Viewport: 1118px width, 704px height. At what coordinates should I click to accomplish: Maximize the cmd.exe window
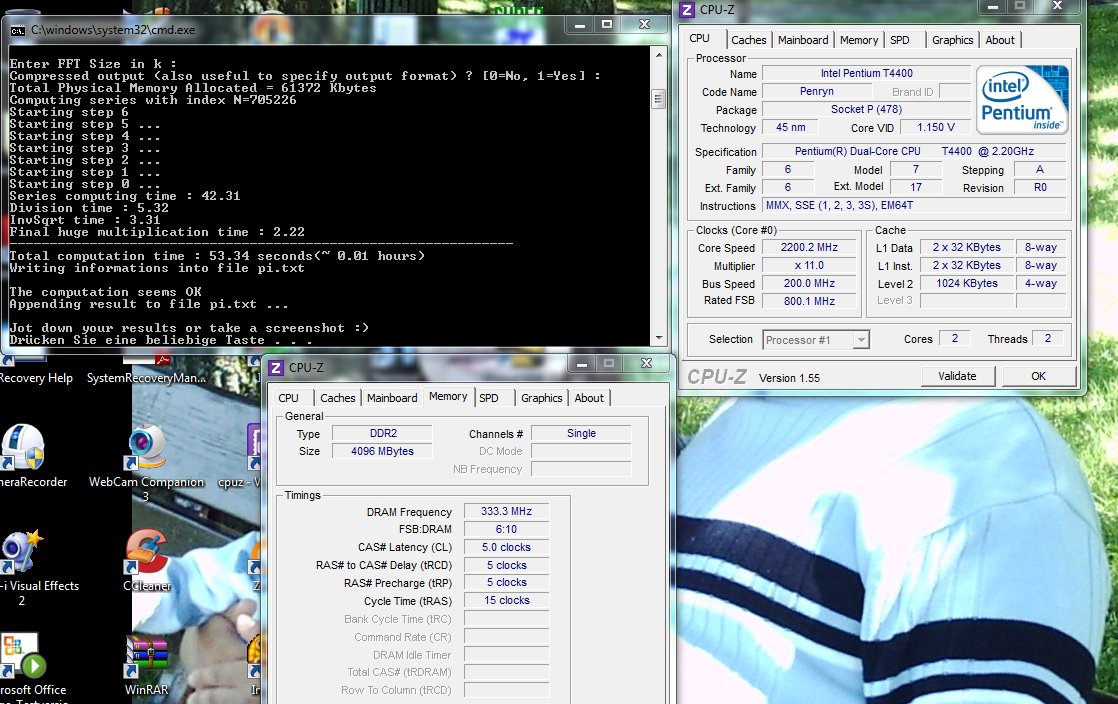coord(607,25)
